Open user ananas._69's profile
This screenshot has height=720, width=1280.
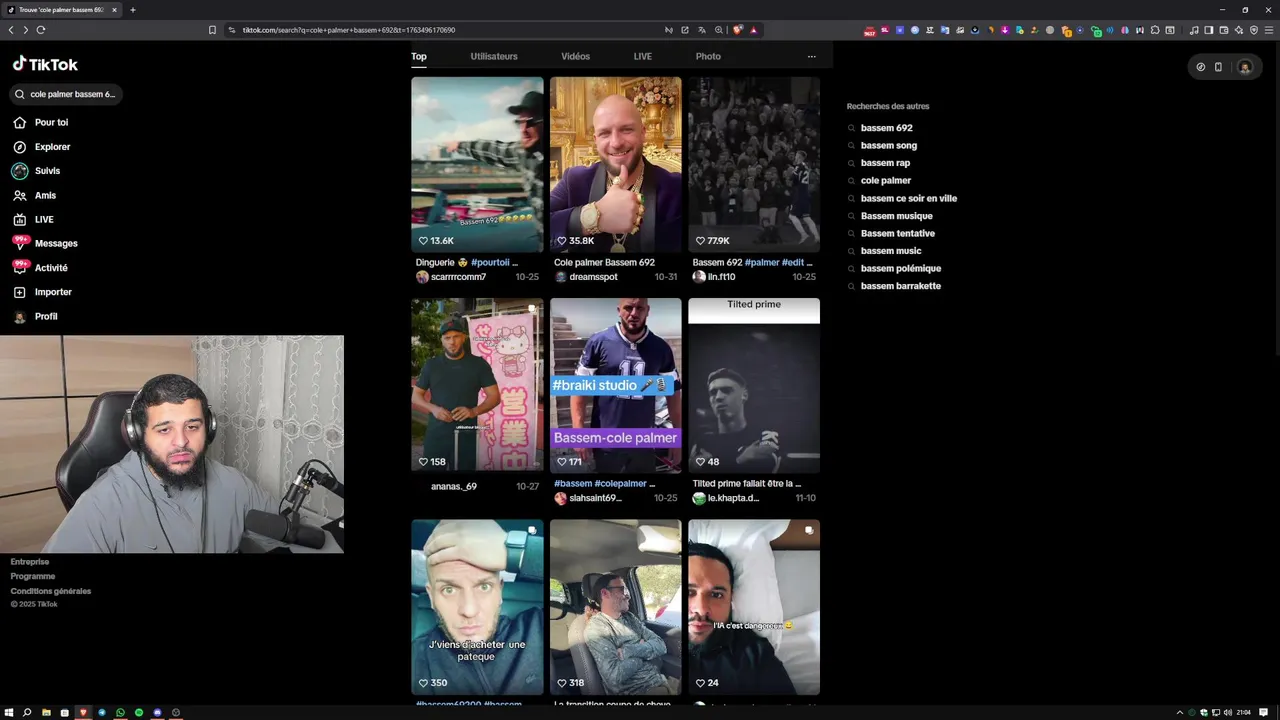454,486
